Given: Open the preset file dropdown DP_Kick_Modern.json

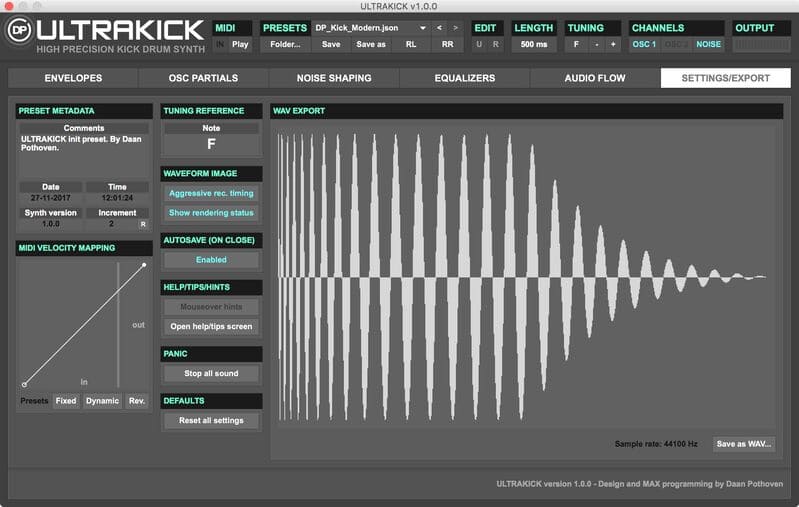Looking at the screenshot, I should pyautogui.click(x=370, y=28).
